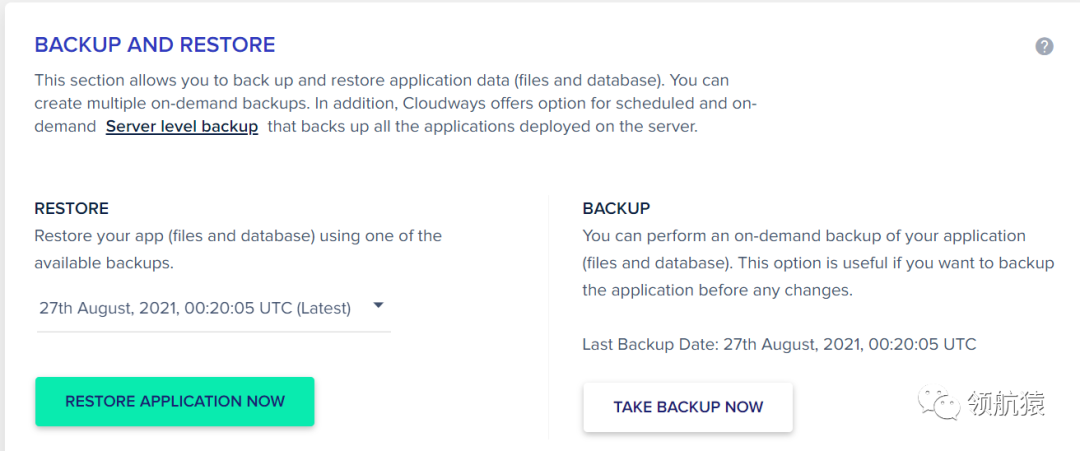Image resolution: width=1080 pixels, height=451 pixels.
Task: Click the 'available backups.' line under Restore
Action: (103, 263)
